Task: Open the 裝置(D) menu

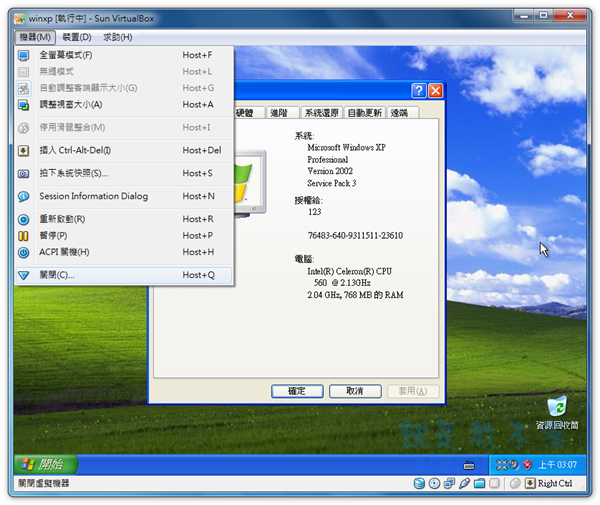Action: click(77, 37)
